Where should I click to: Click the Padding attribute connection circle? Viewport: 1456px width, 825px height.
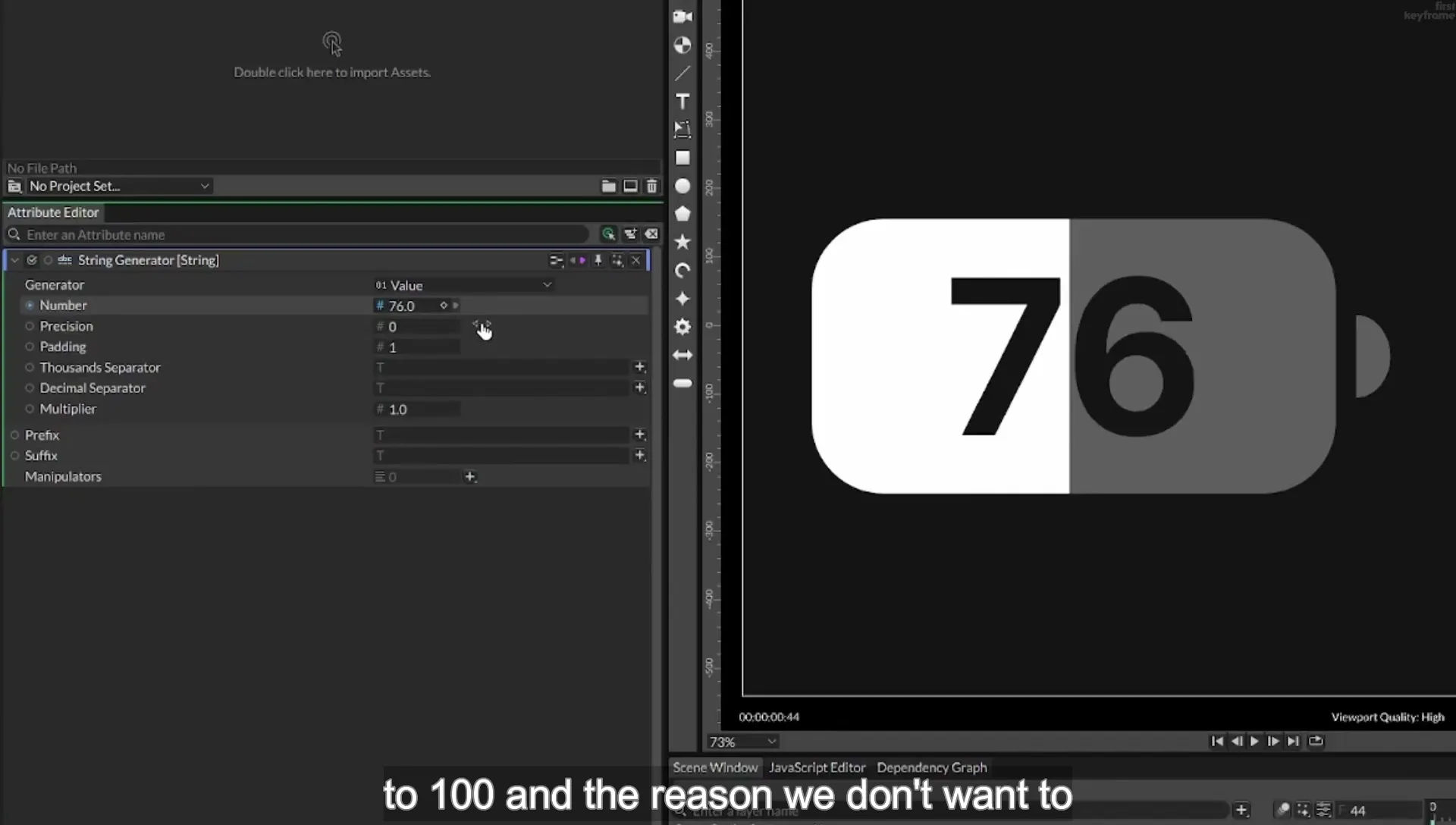pyautogui.click(x=30, y=347)
